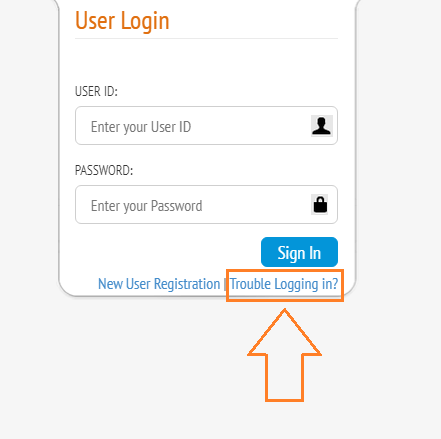Image resolution: width=441 pixels, height=439 pixels.
Task: Click the divider line beneath User Login heading
Action: (206, 38)
